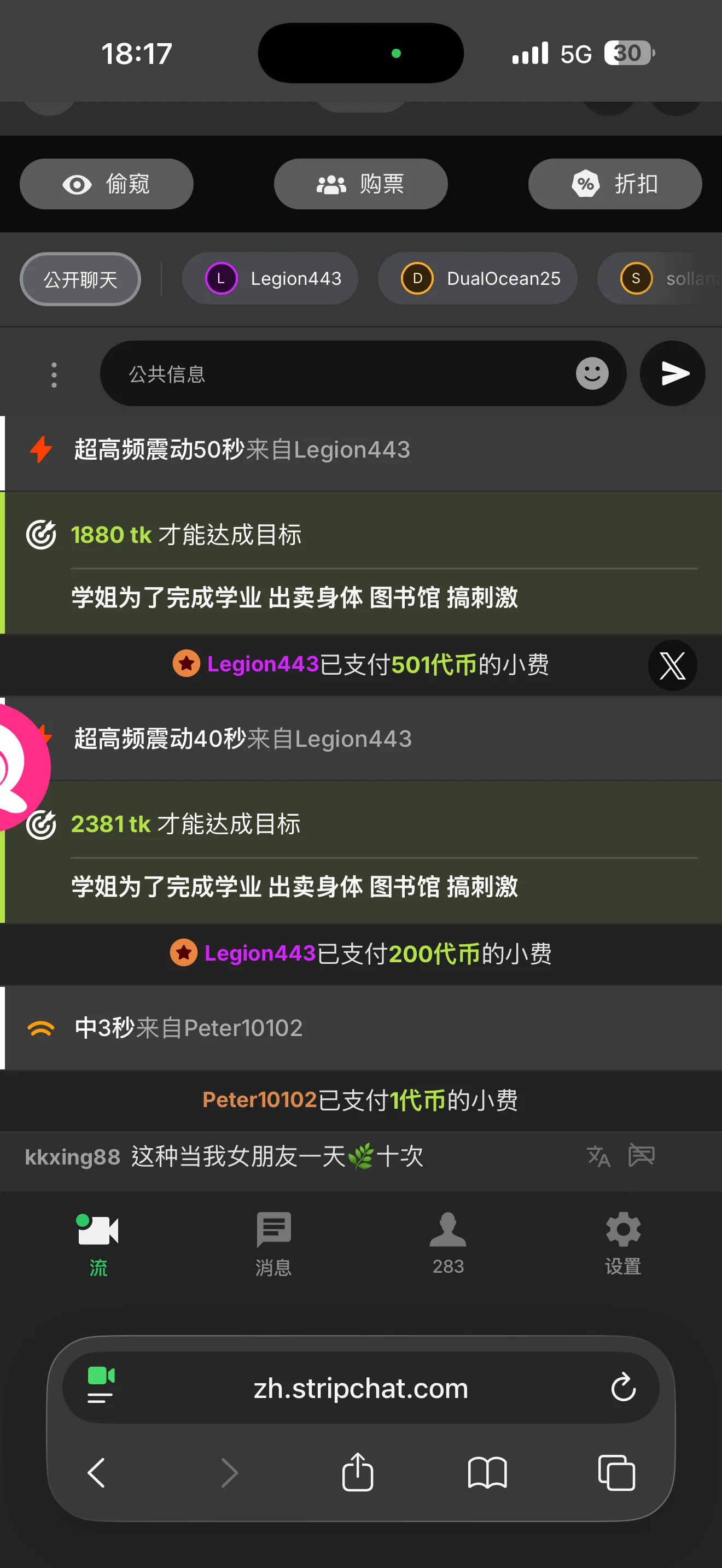Screen dimensions: 722x1568
Task: Reload the page in Safari address bar
Action: point(624,1387)
